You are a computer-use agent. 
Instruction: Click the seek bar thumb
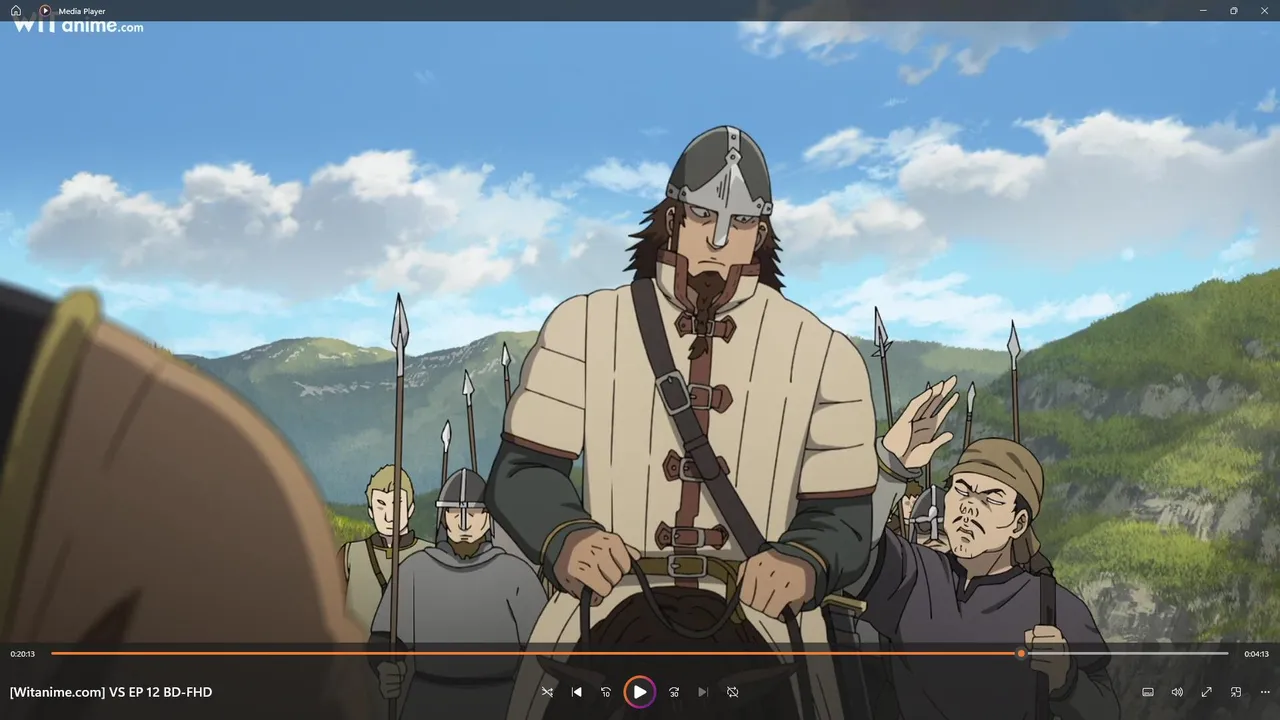[x=1021, y=653]
